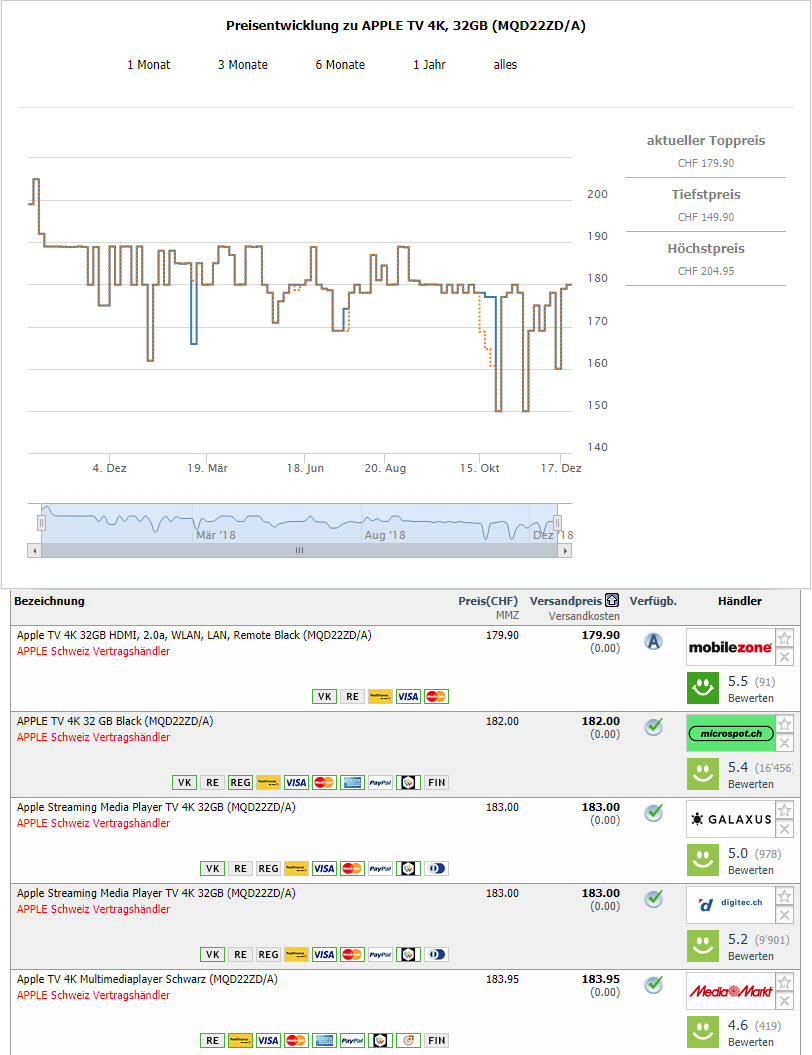Switch chart range to 6 Monate

pos(340,65)
